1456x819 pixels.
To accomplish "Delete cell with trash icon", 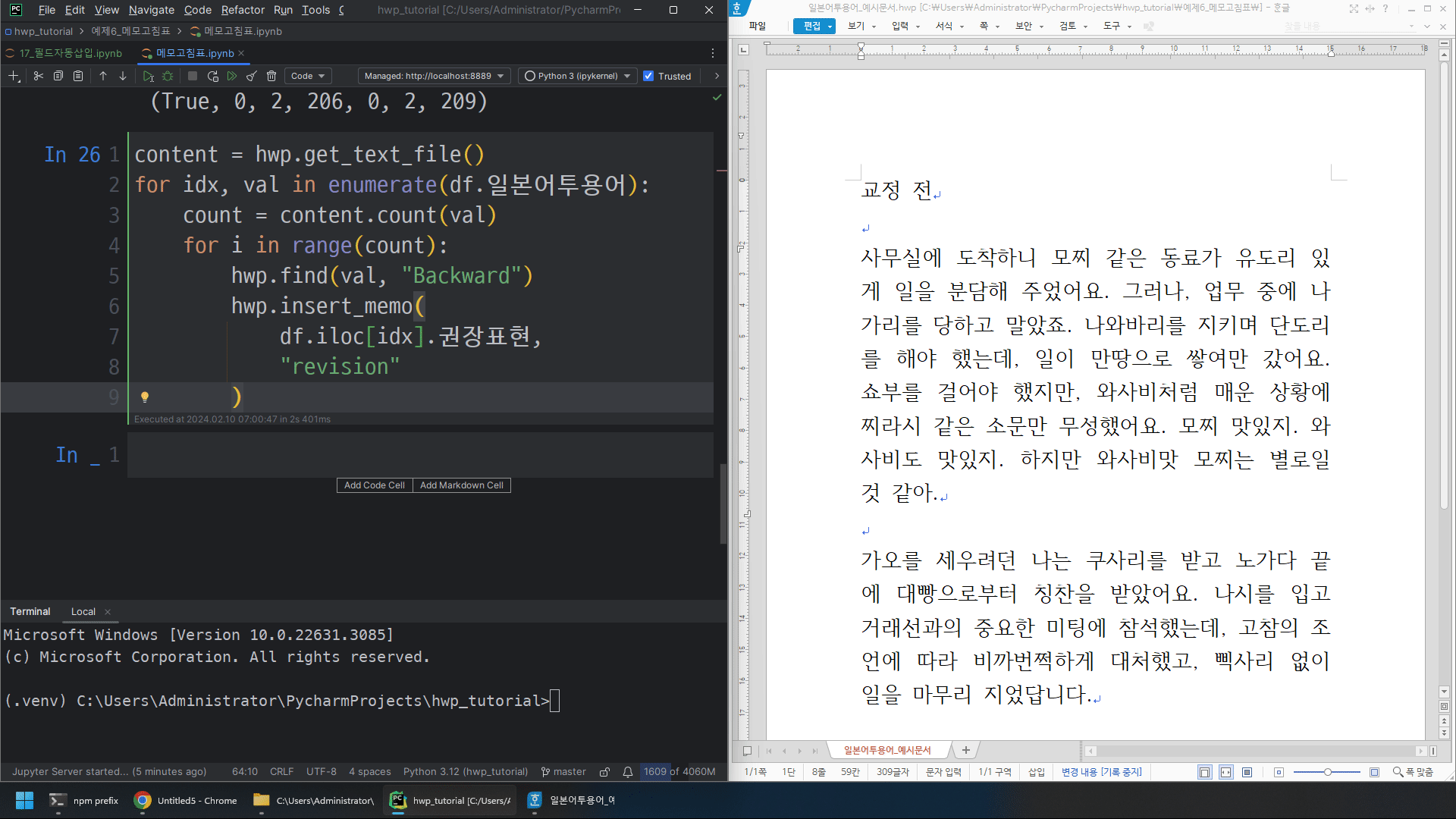I will click(x=271, y=76).
